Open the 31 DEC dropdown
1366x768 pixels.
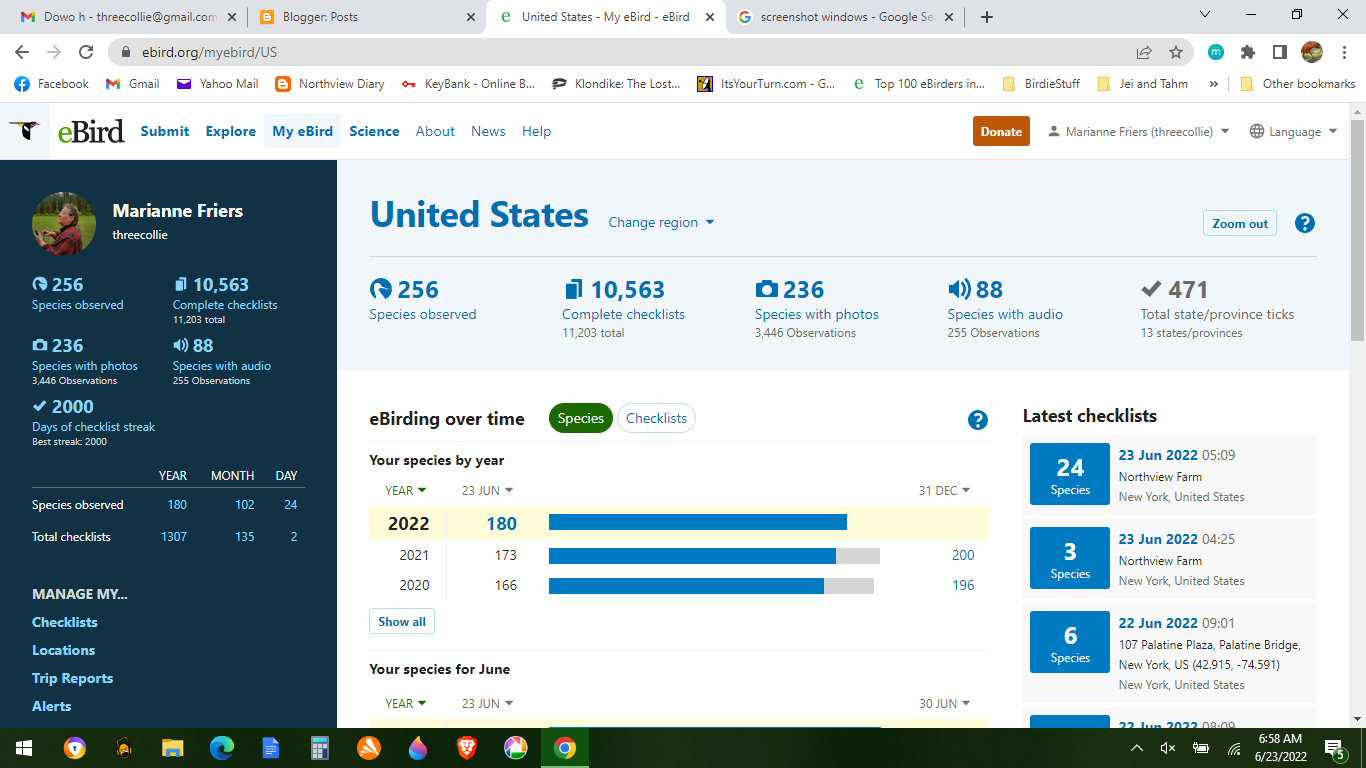point(945,490)
